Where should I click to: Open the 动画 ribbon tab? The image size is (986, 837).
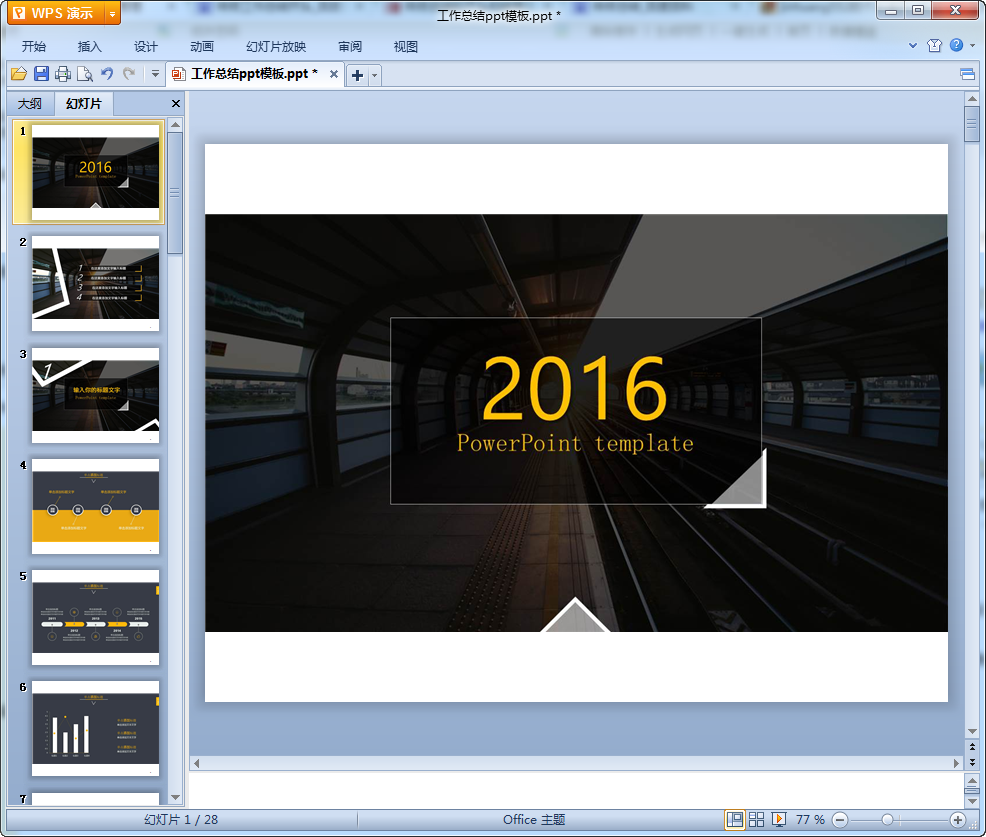click(202, 47)
